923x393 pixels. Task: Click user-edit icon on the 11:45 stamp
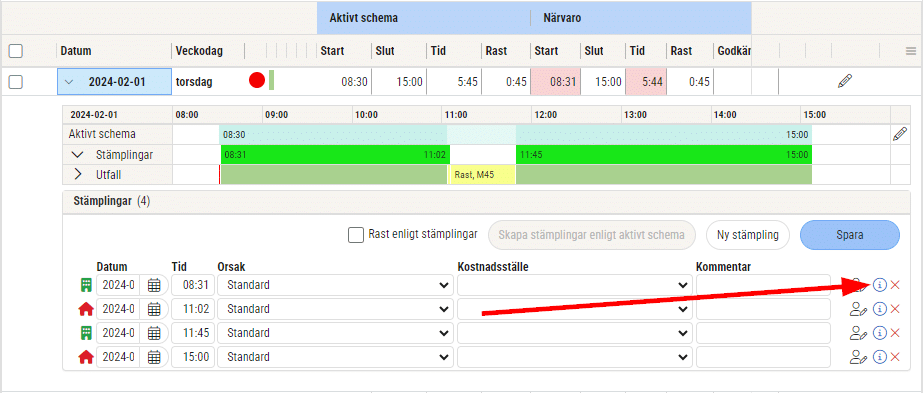click(x=858, y=333)
